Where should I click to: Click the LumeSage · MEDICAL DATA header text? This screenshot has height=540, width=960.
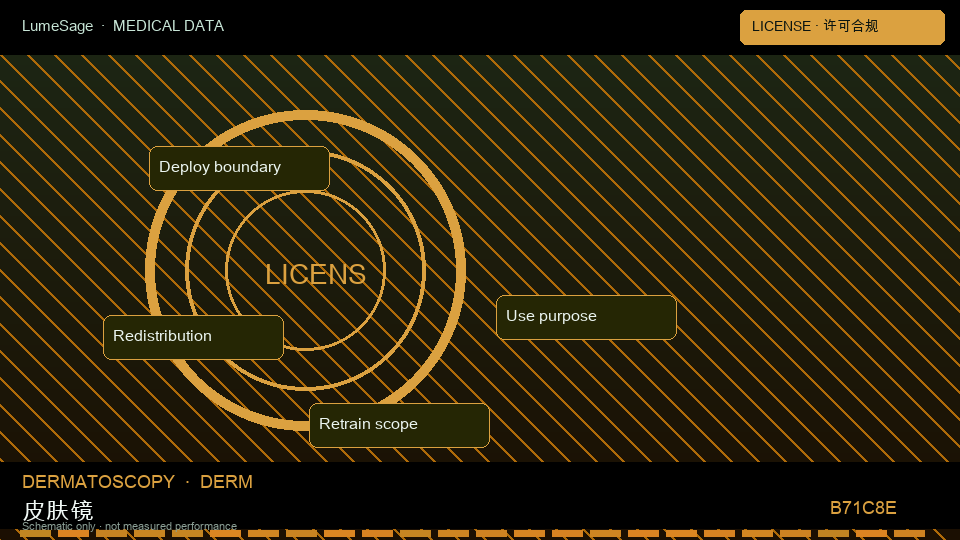123,26
